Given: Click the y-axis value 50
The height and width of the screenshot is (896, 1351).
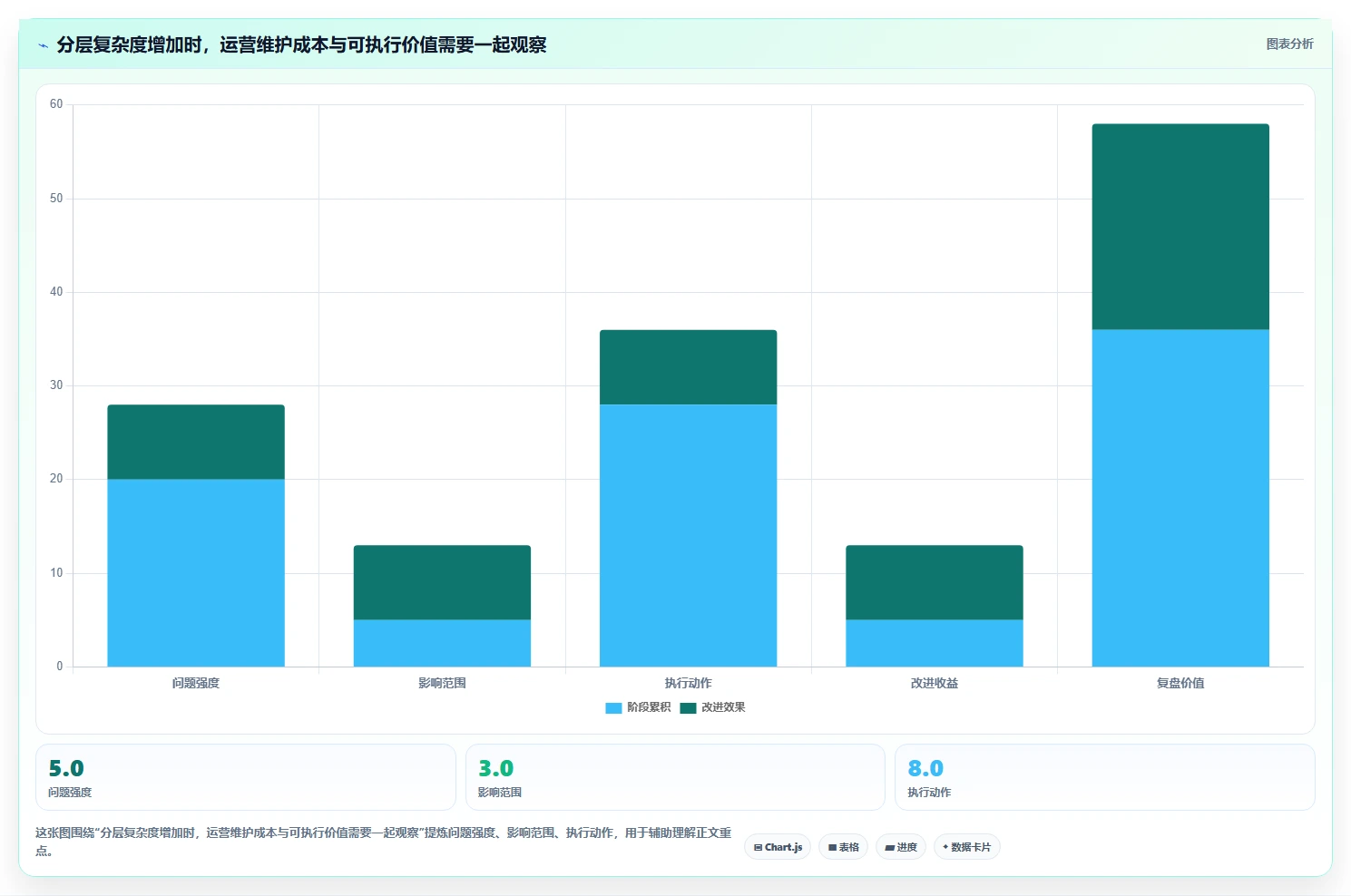Looking at the screenshot, I should pos(56,199).
